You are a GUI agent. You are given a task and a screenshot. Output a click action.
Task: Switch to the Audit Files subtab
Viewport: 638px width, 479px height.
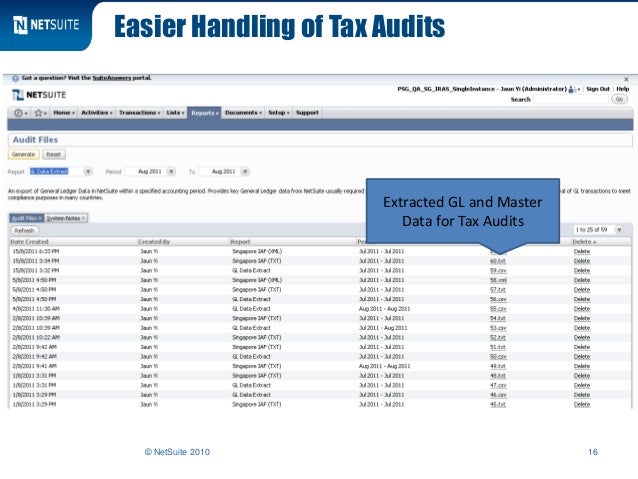[x=26, y=219]
